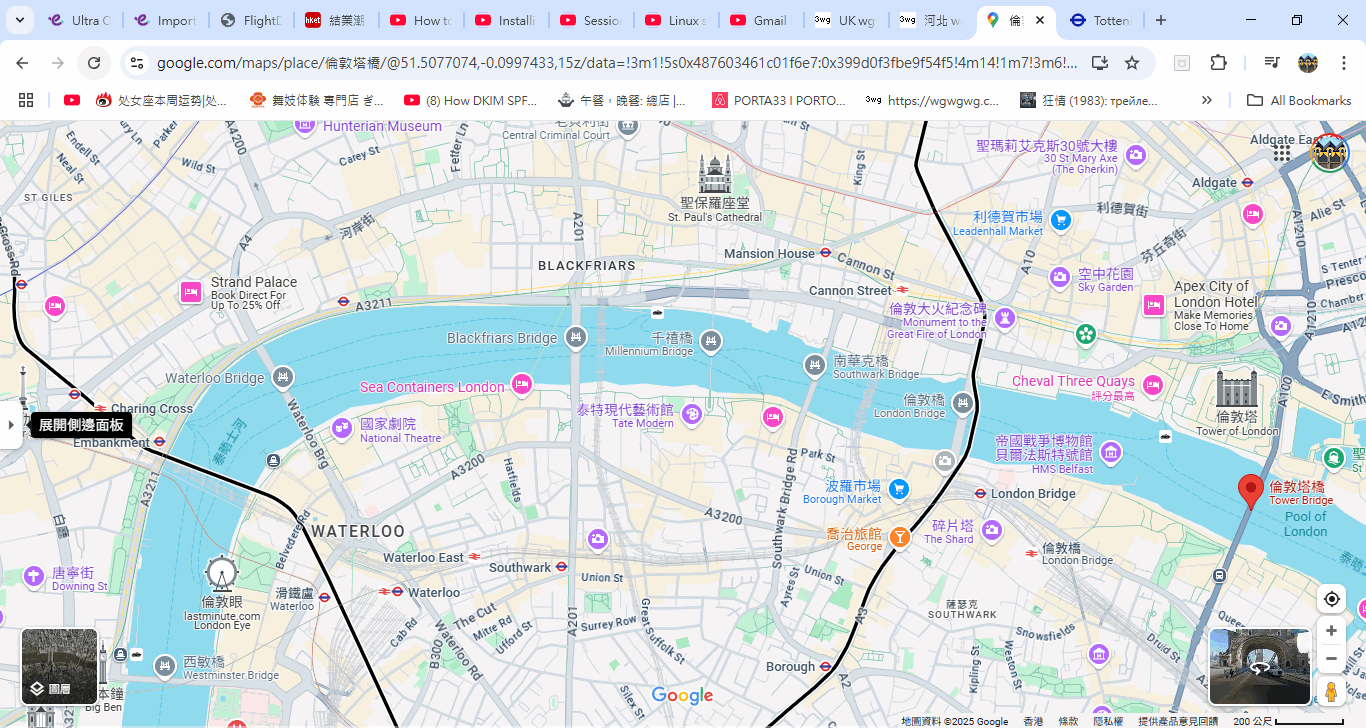Zoom out the map with minus button

[1331, 658]
